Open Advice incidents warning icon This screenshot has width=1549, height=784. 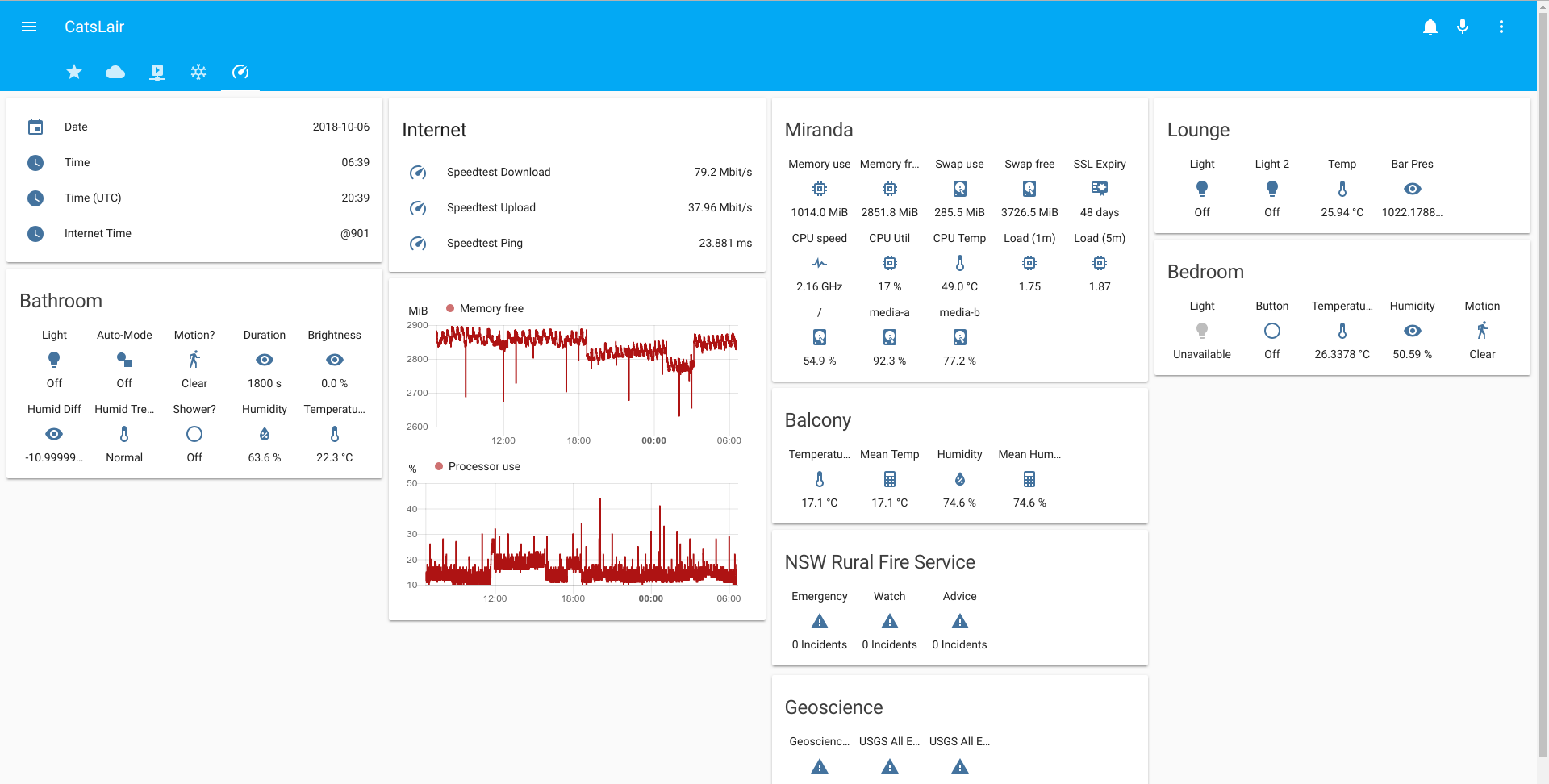(x=960, y=621)
